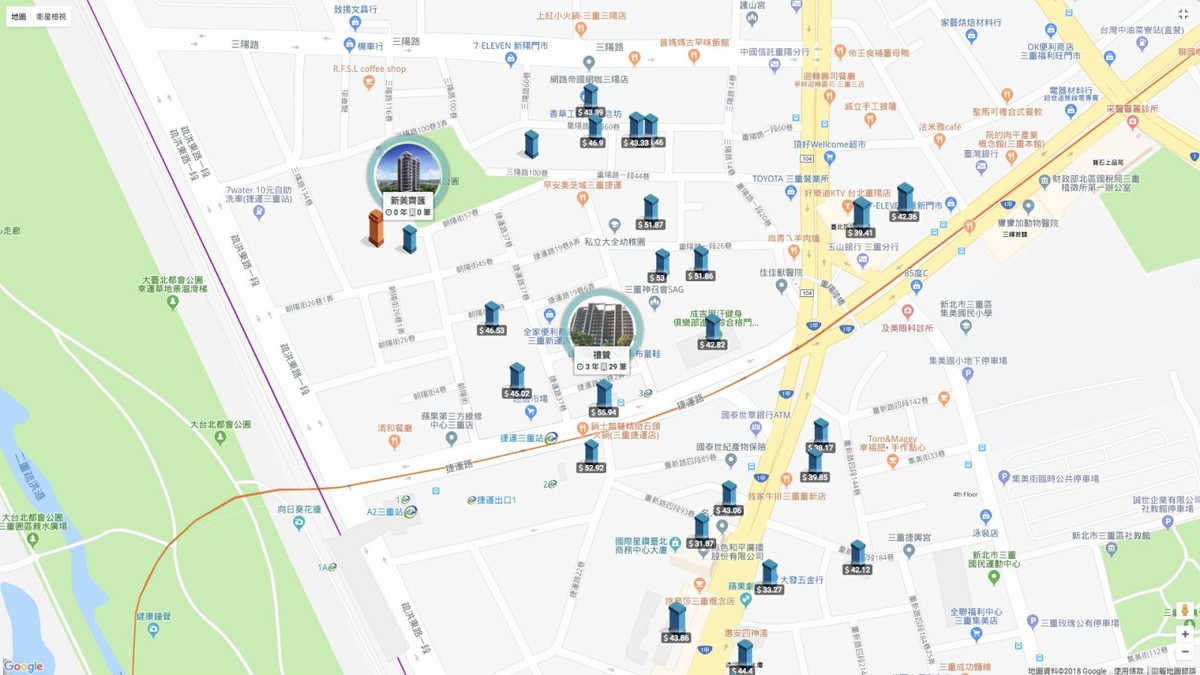Select the 三重捷興宮 location pin
This screenshot has height=675, width=1200.
coord(909,551)
